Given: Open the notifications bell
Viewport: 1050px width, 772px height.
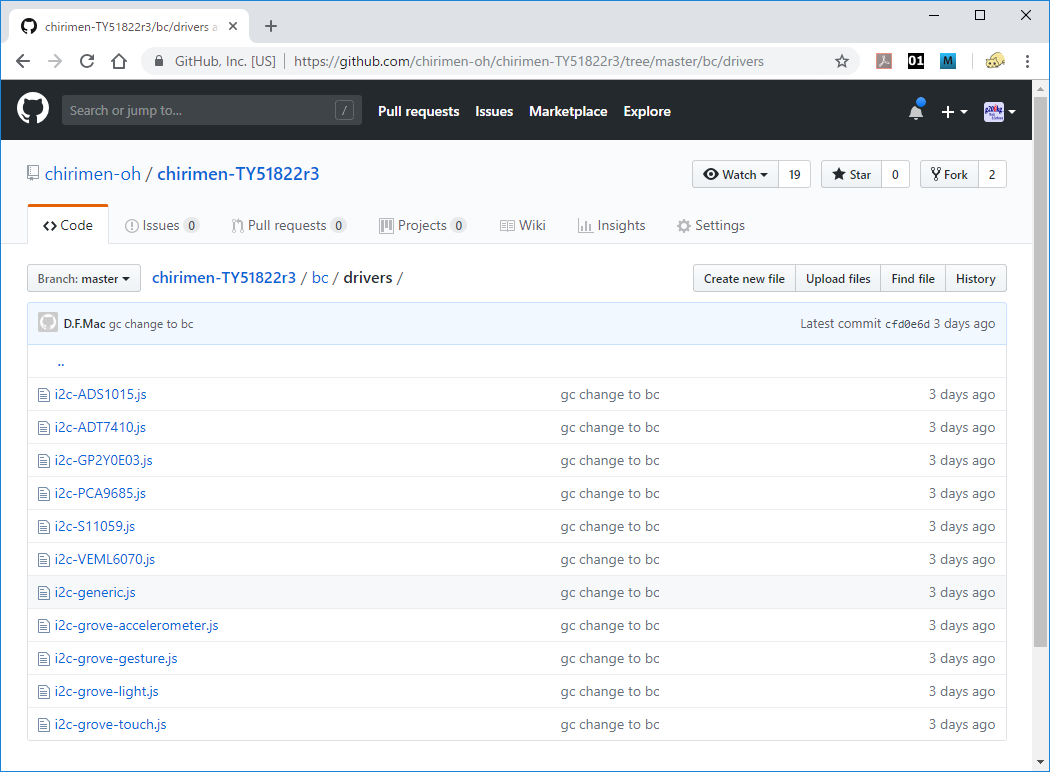Looking at the screenshot, I should pos(916,111).
